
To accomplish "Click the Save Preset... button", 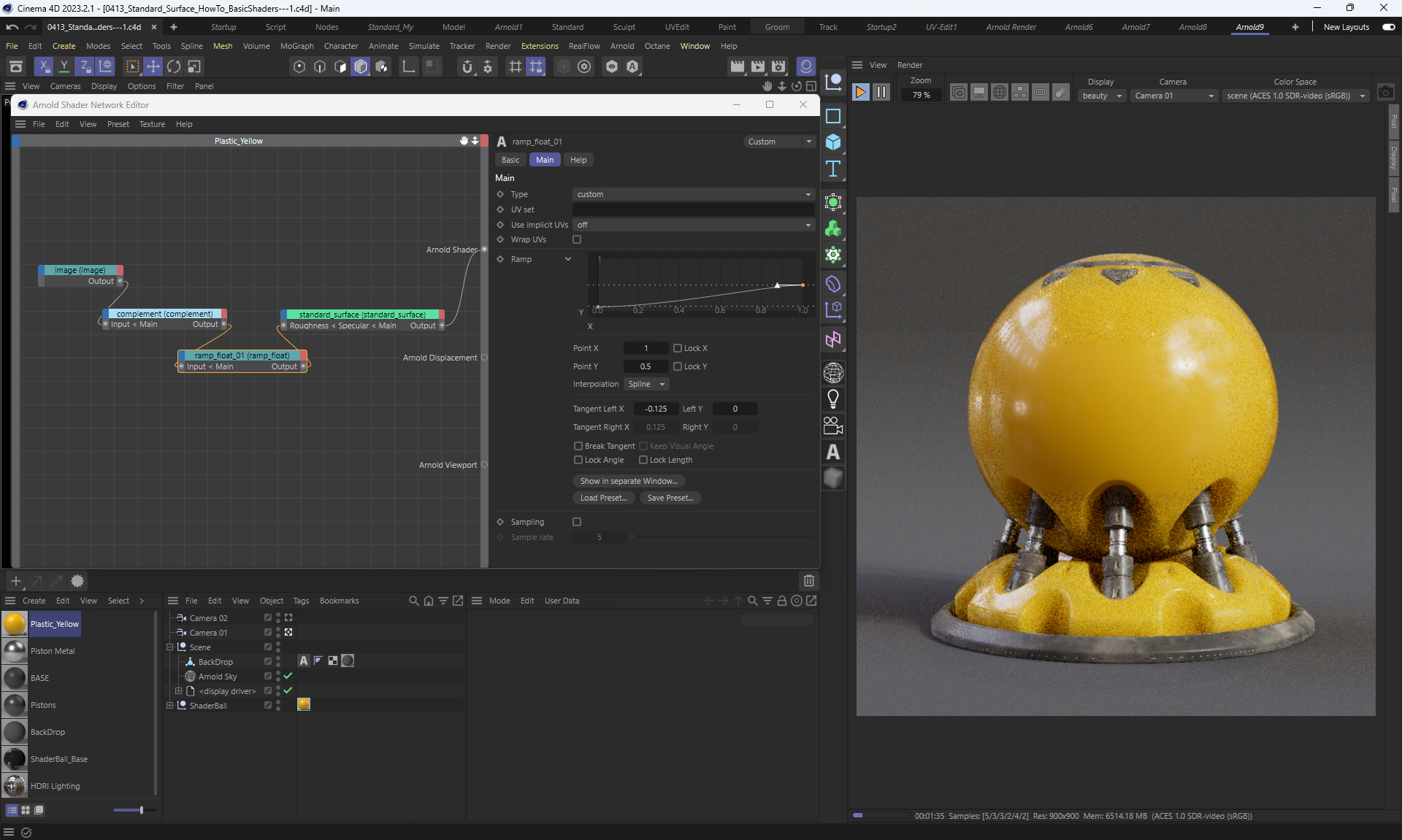I will click(x=670, y=498).
